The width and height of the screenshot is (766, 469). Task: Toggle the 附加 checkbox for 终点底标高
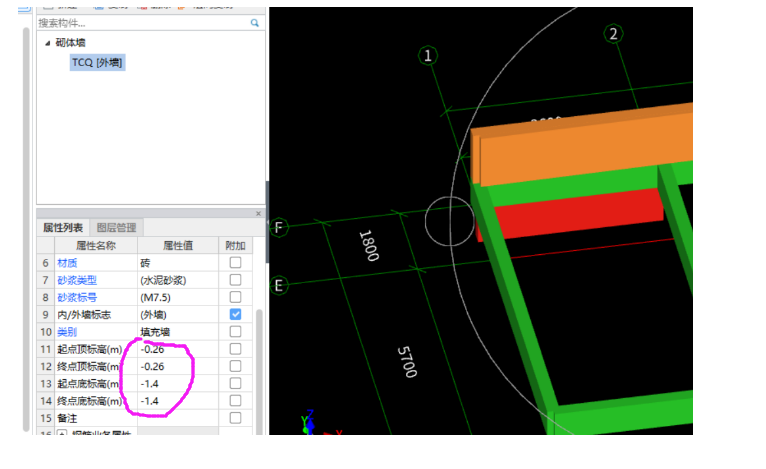[235, 401]
